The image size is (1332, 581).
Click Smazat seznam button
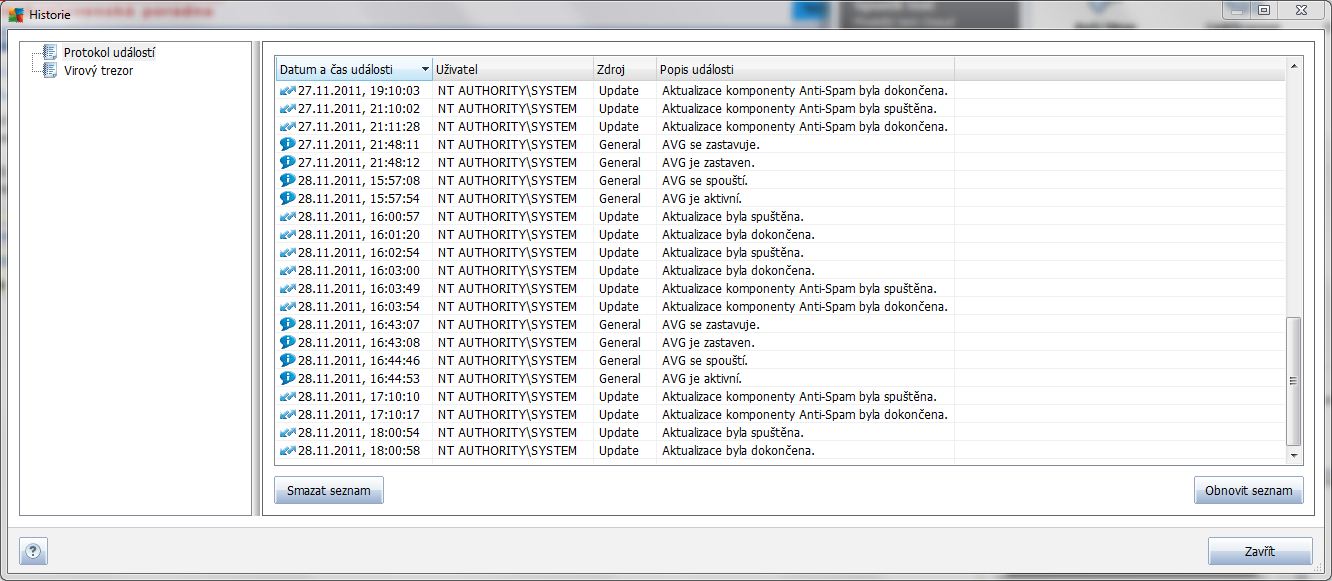click(x=329, y=491)
